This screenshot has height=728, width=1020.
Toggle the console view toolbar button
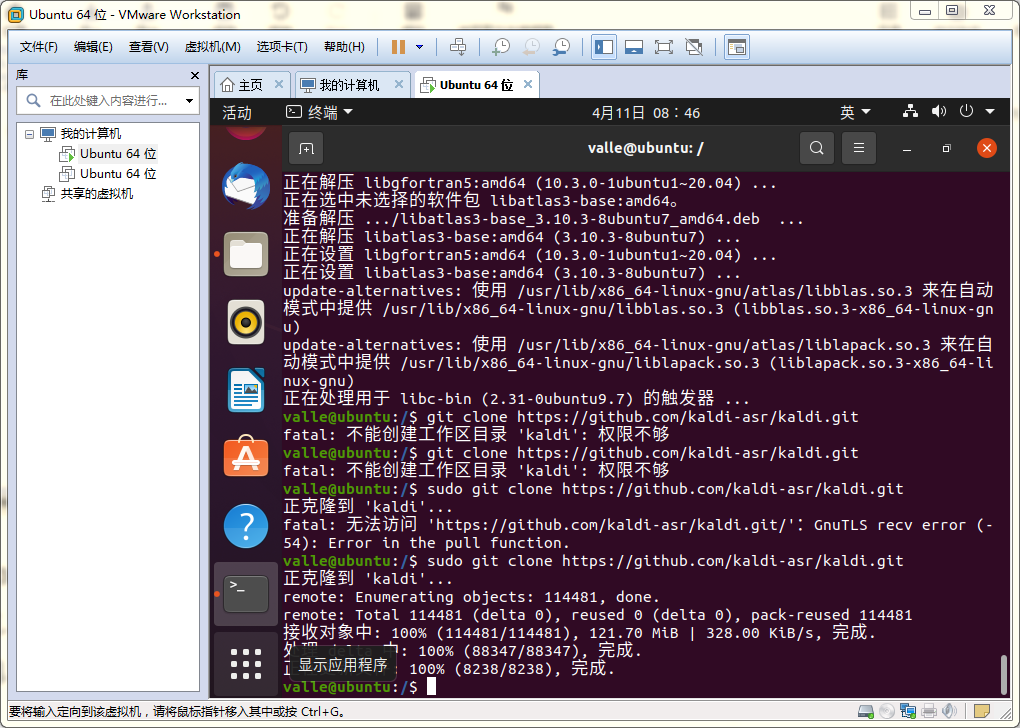736,47
